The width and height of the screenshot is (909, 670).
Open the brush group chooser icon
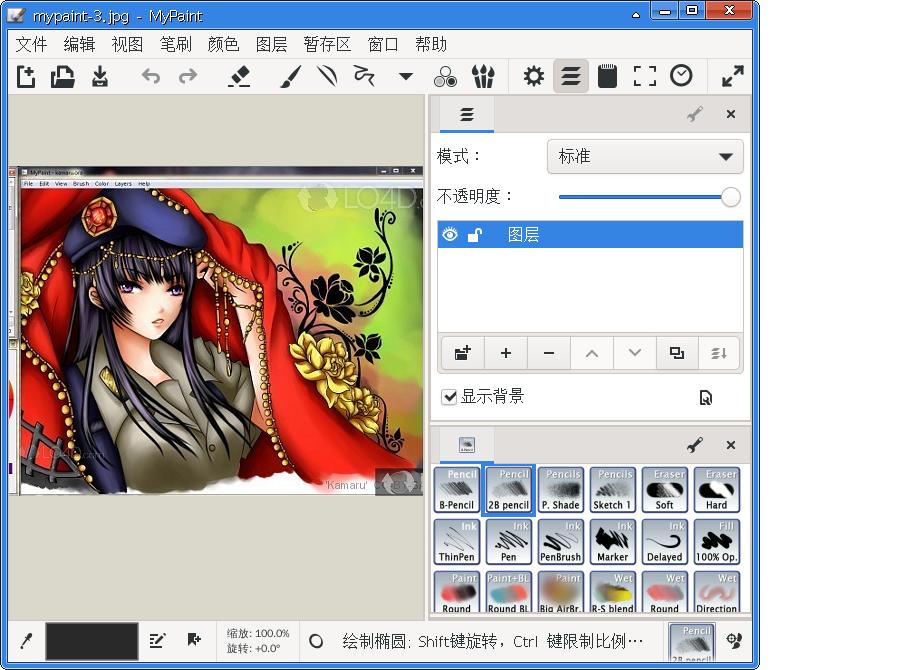pyautogui.click(x=483, y=76)
